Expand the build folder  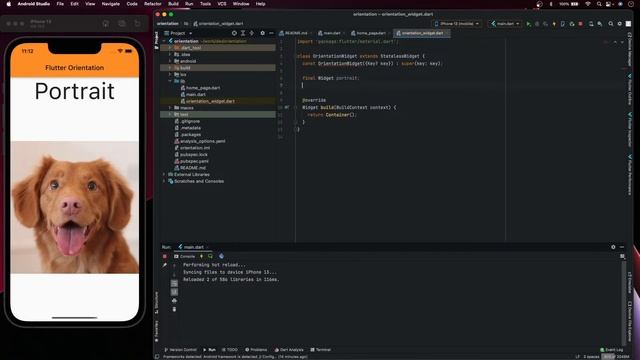point(170,68)
